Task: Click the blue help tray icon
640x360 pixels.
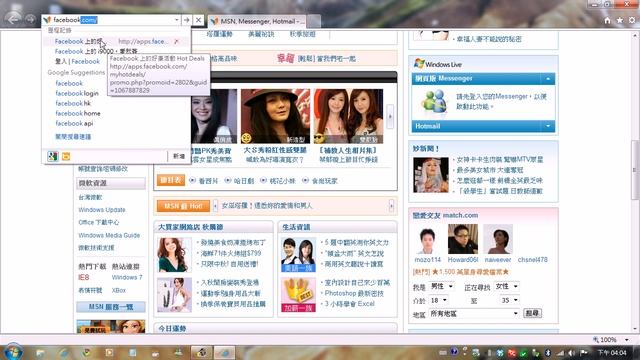Action: [454, 352]
